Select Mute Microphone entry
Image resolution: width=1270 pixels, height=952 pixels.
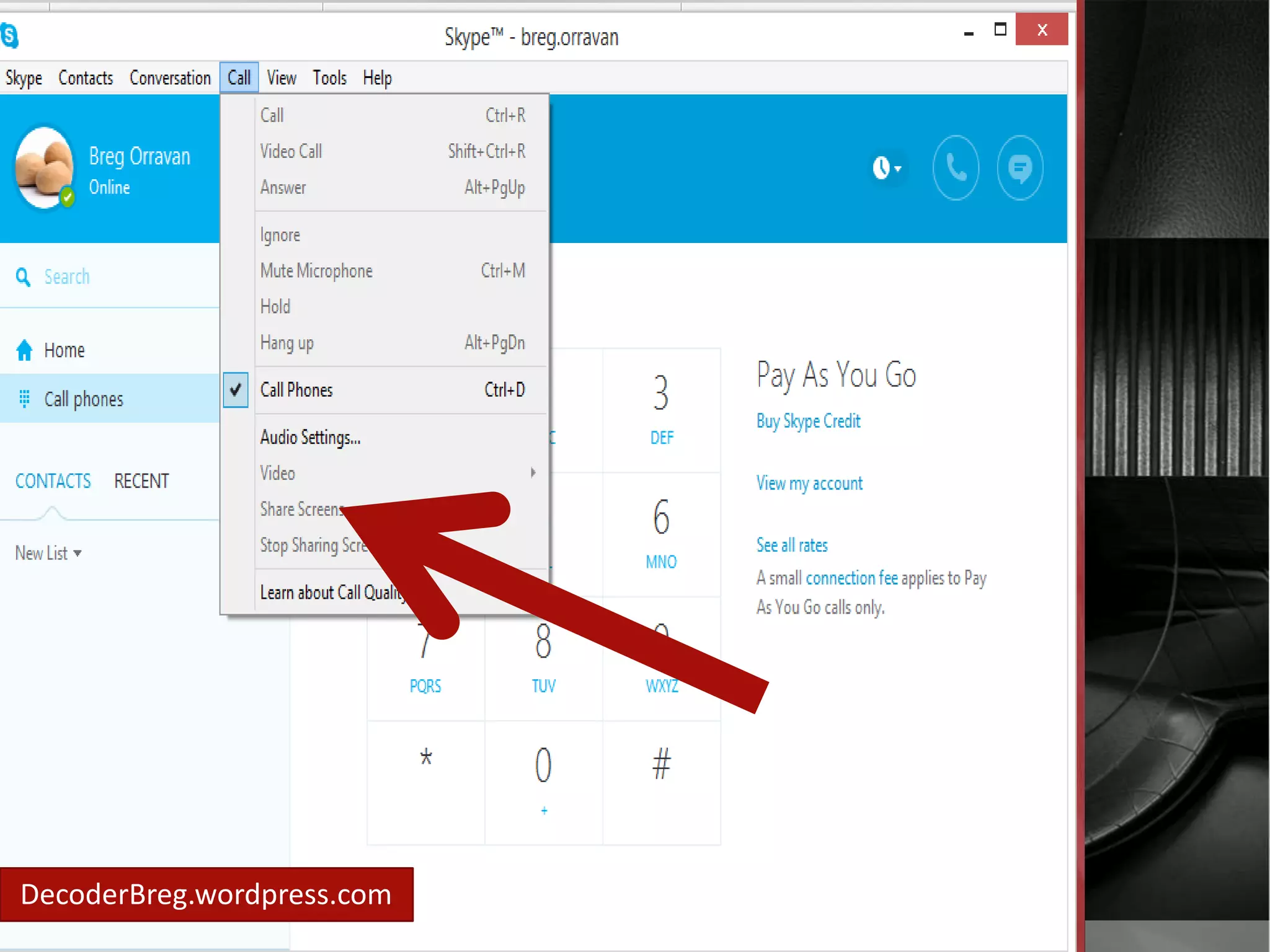coord(393,271)
